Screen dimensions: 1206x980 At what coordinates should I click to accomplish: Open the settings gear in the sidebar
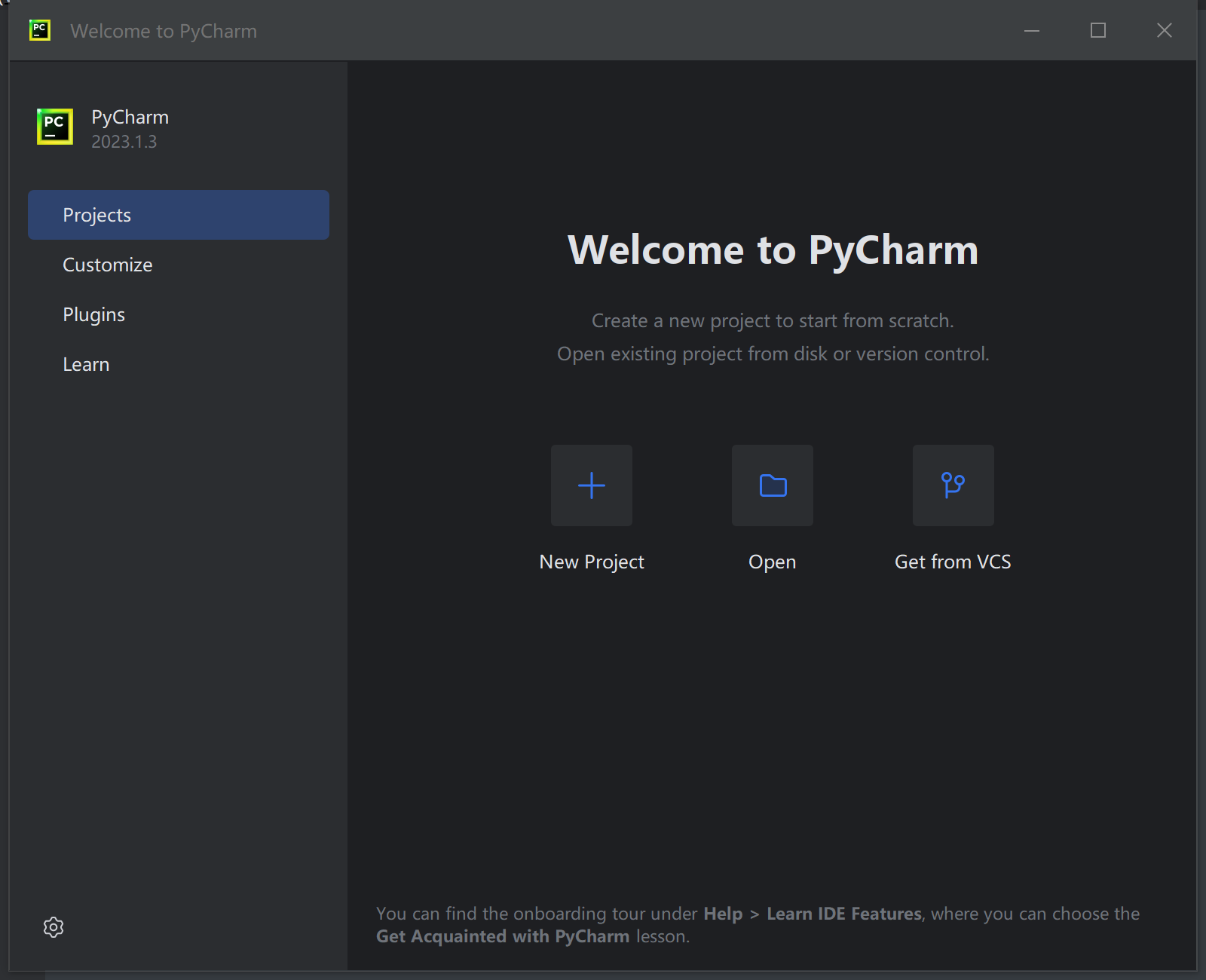(x=54, y=927)
